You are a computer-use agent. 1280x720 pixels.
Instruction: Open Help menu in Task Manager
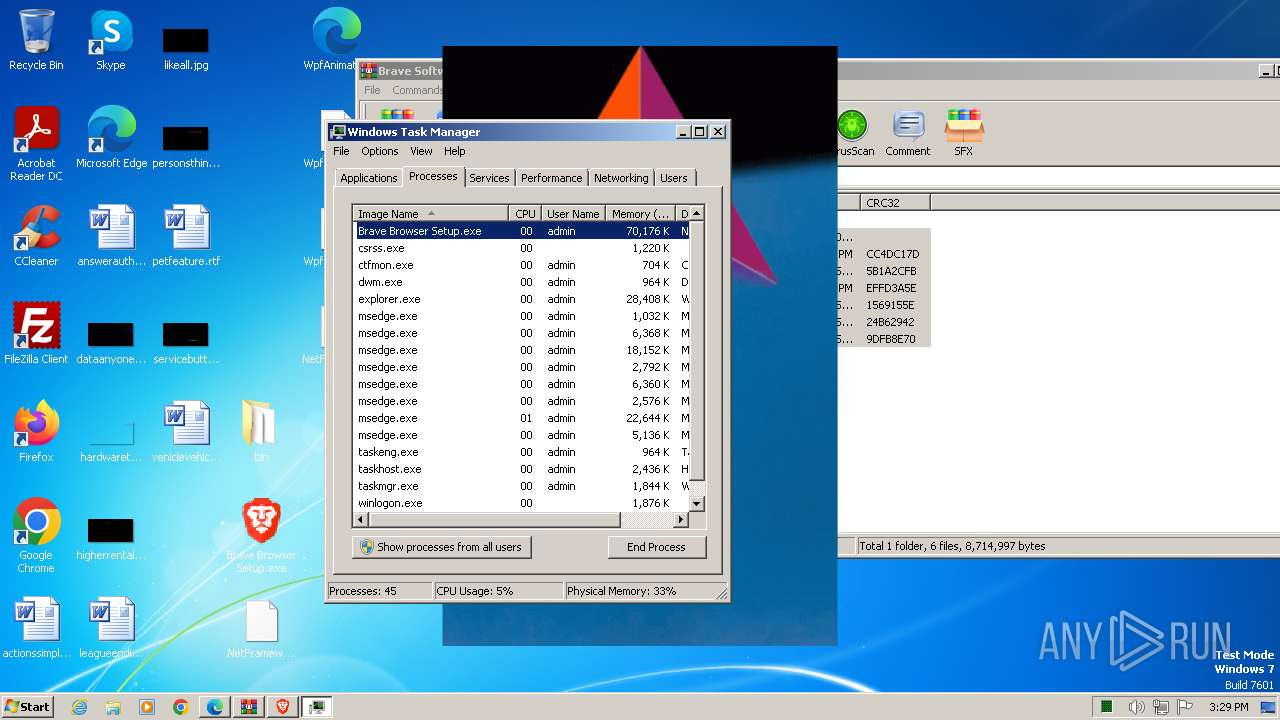454,151
